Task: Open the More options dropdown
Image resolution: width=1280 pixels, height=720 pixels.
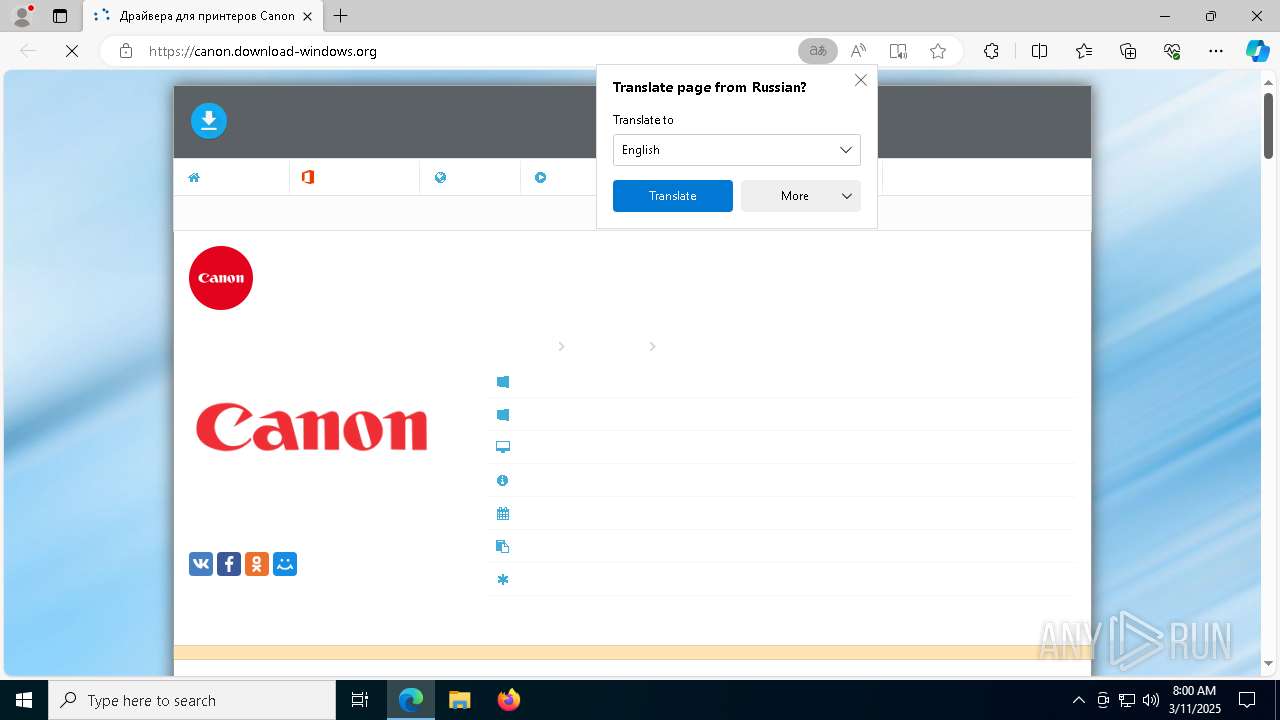Action: 801,196
